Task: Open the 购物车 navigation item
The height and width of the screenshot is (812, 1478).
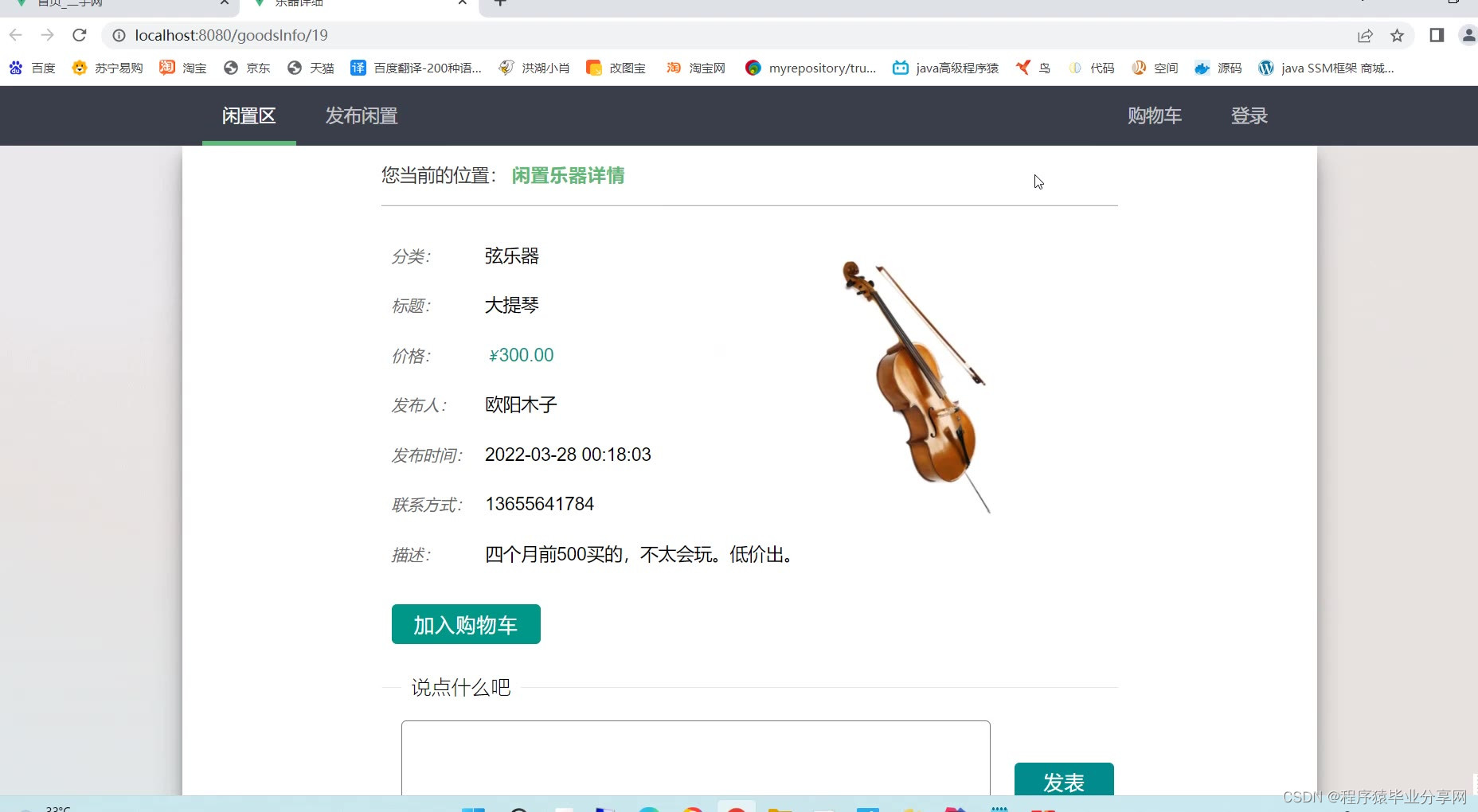Action: coord(1155,116)
